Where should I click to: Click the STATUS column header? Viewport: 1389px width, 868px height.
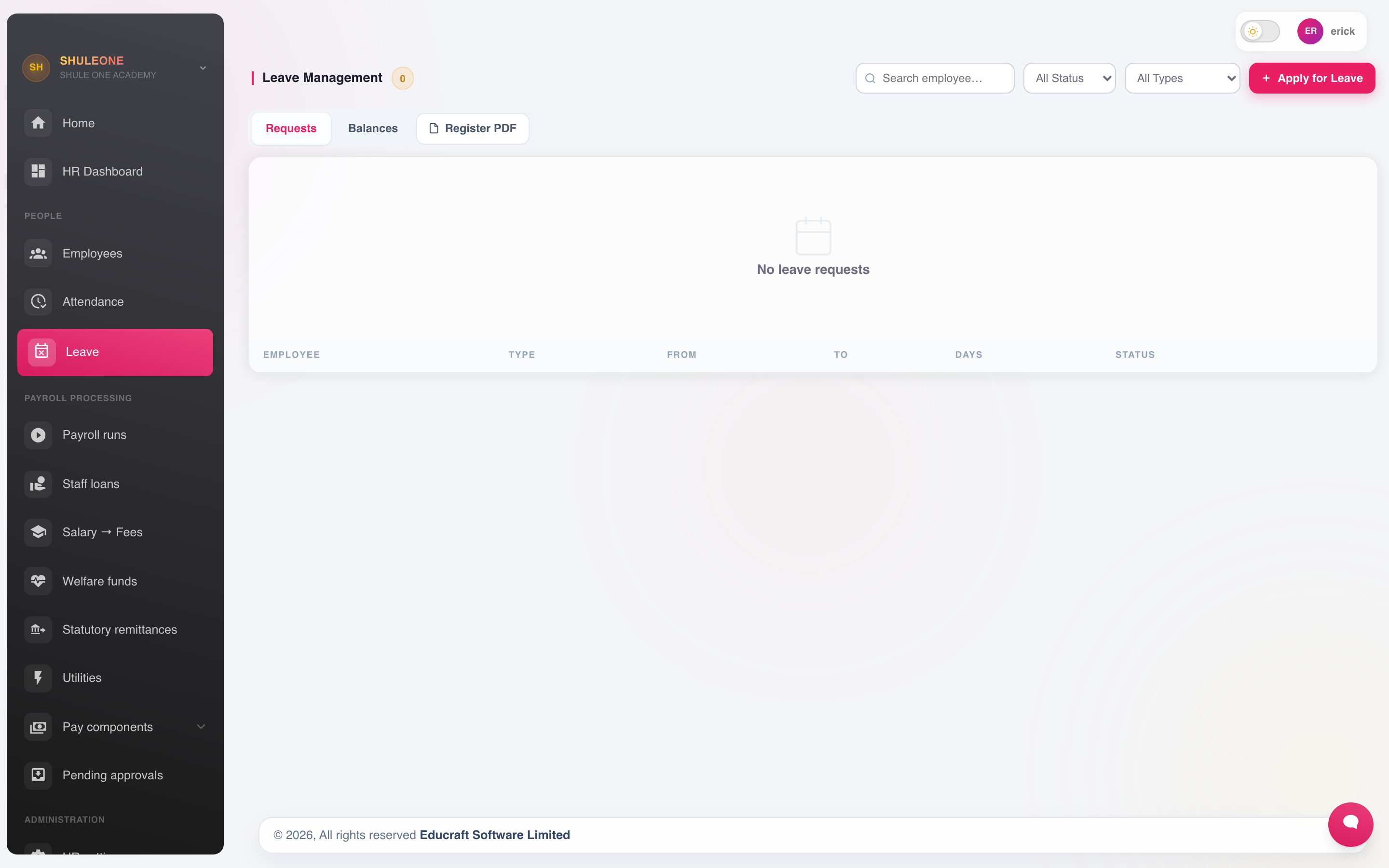(x=1135, y=355)
